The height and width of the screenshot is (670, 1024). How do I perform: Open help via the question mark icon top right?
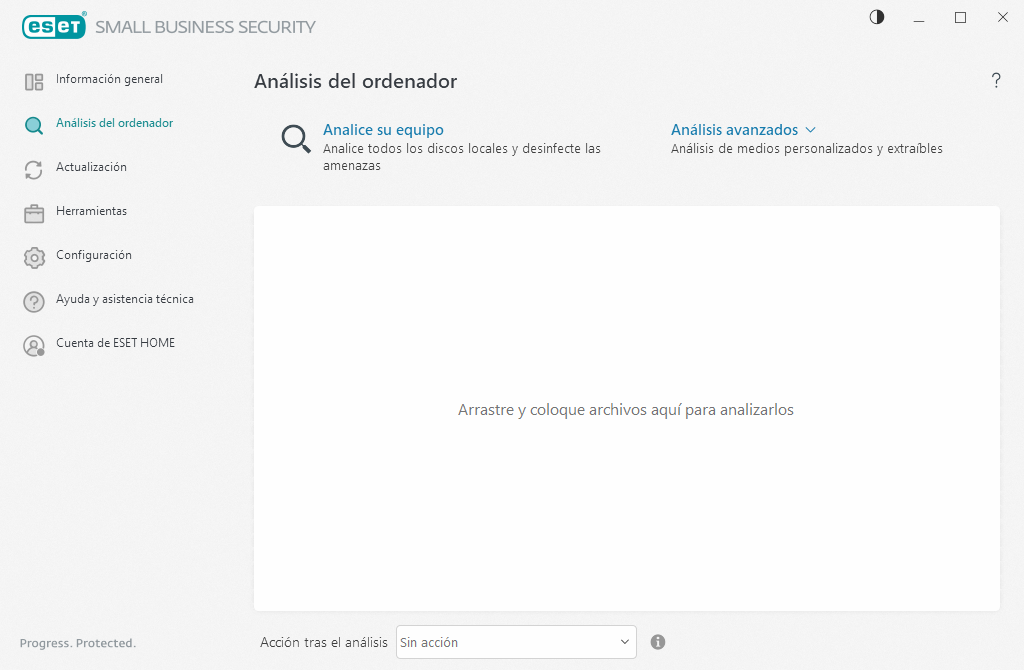tap(996, 81)
